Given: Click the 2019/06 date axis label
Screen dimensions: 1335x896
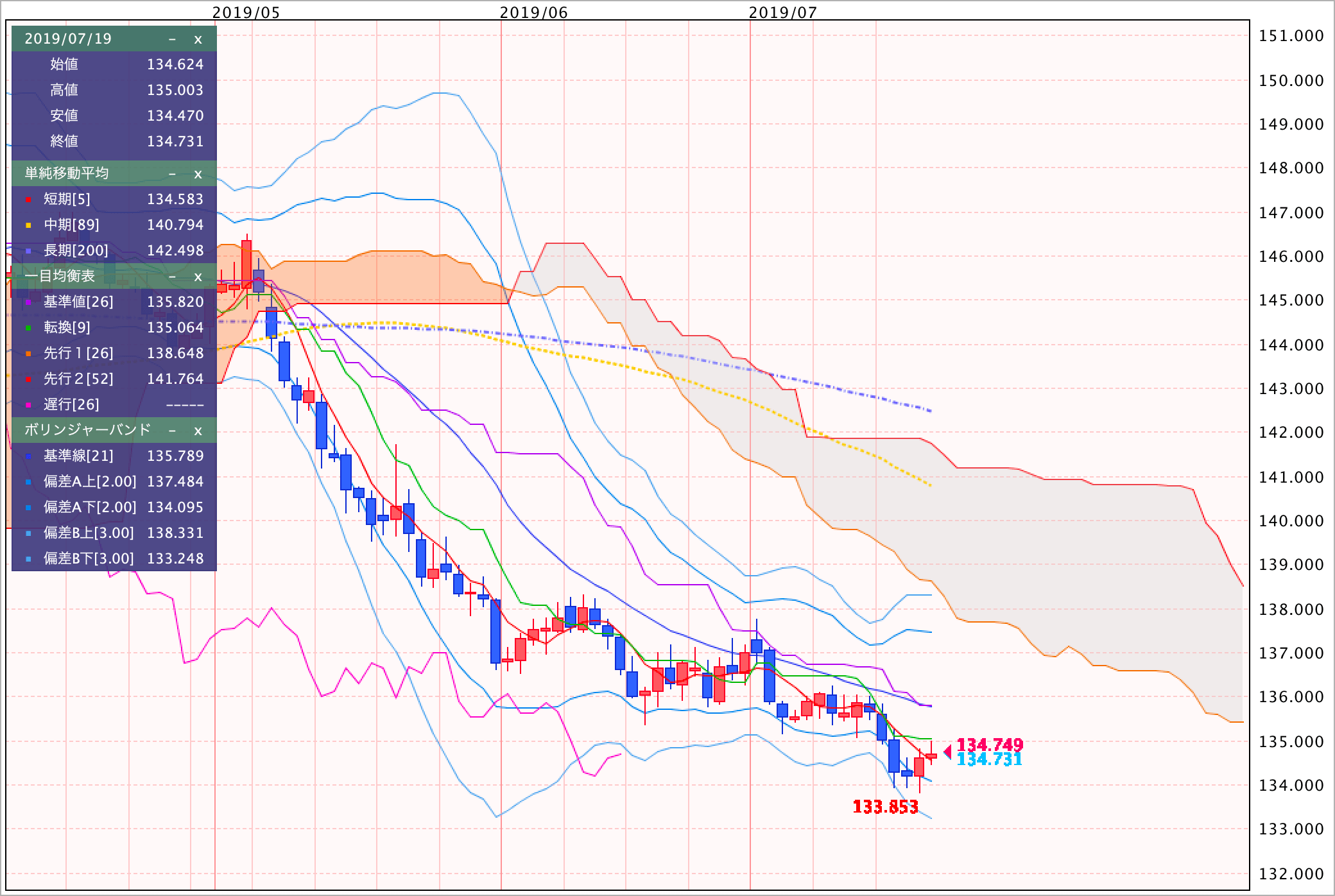Looking at the screenshot, I should click(534, 12).
